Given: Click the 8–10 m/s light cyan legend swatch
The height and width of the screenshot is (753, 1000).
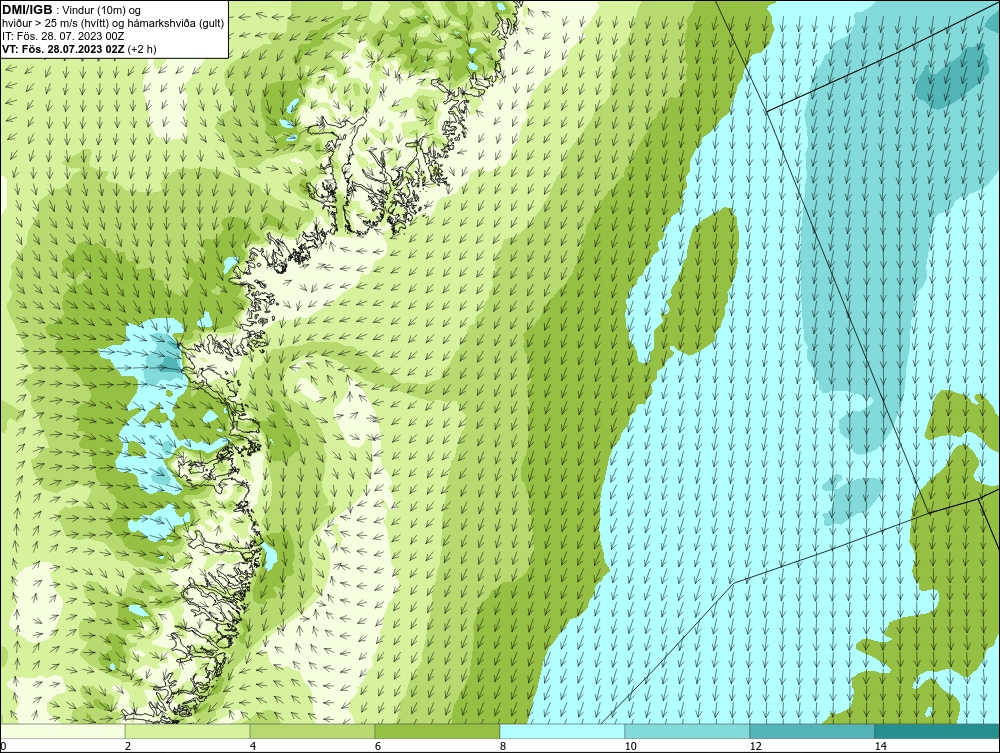Looking at the screenshot, I should 562,731.
